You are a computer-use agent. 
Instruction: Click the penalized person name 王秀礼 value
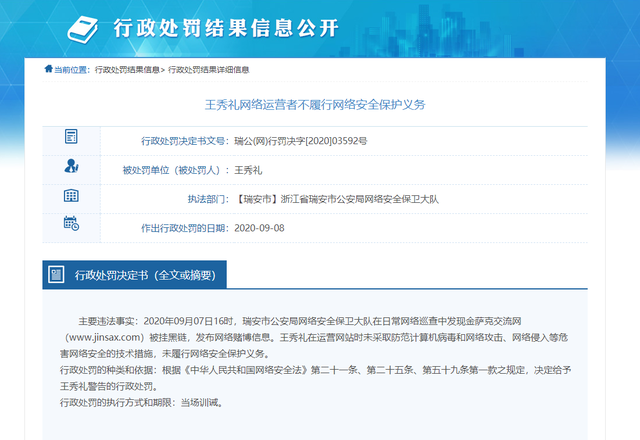247,171
